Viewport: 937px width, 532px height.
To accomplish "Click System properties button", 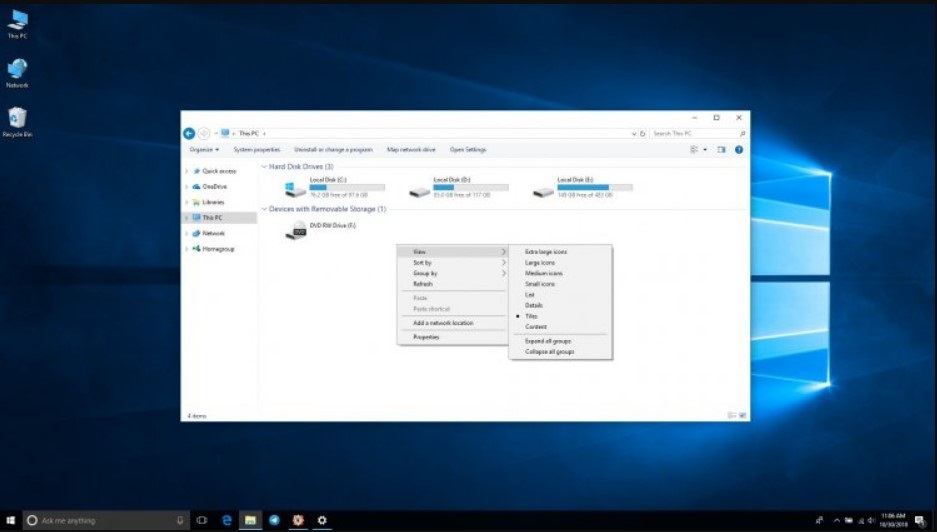I will click(x=256, y=149).
